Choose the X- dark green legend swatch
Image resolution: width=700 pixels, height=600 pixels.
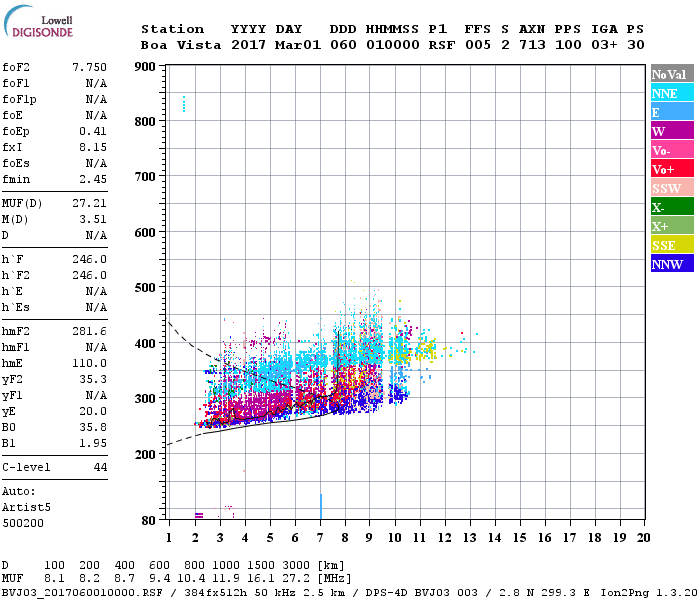coord(671,207)
